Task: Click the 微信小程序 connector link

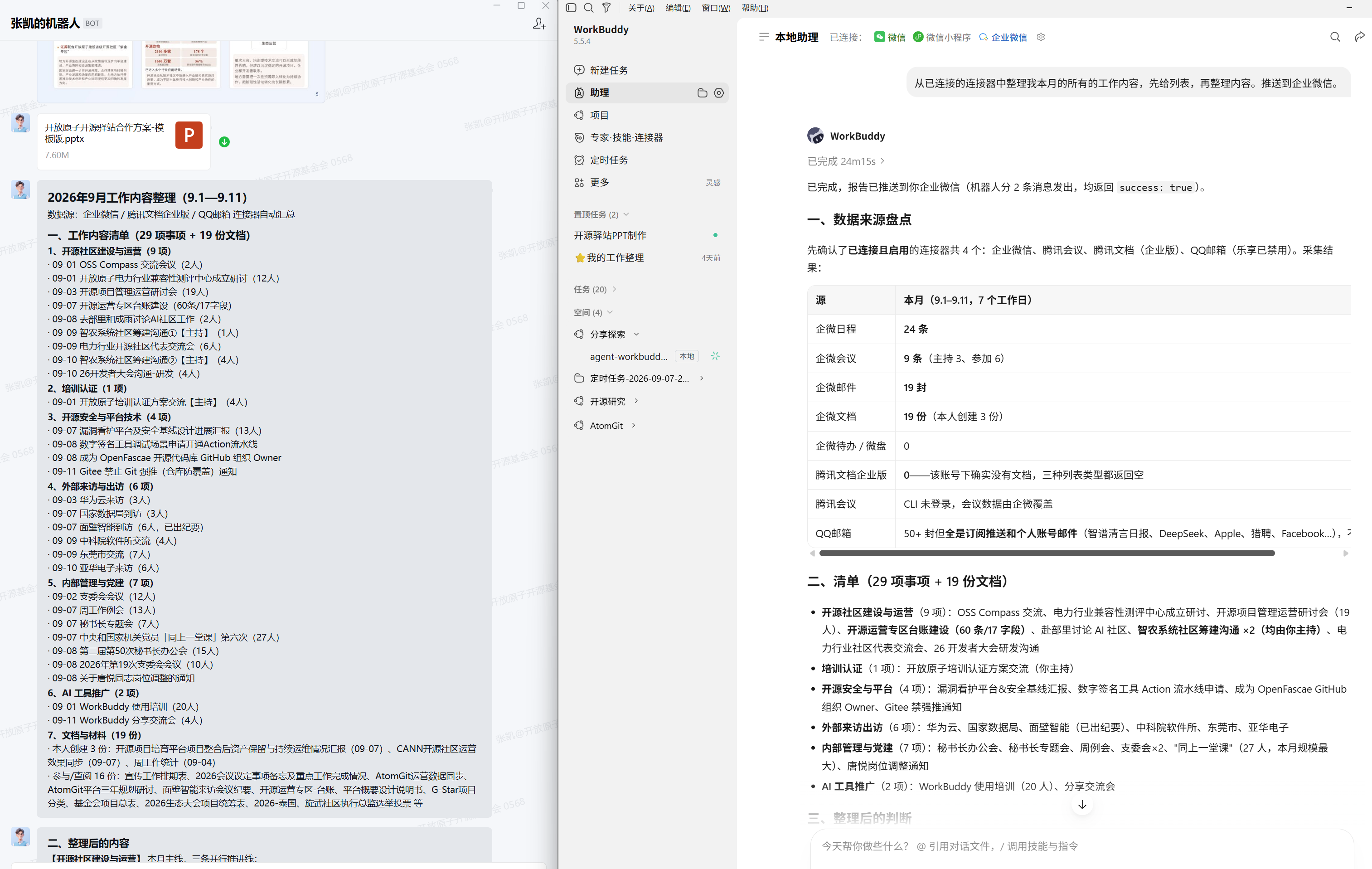Action: [x=941, y=37]
